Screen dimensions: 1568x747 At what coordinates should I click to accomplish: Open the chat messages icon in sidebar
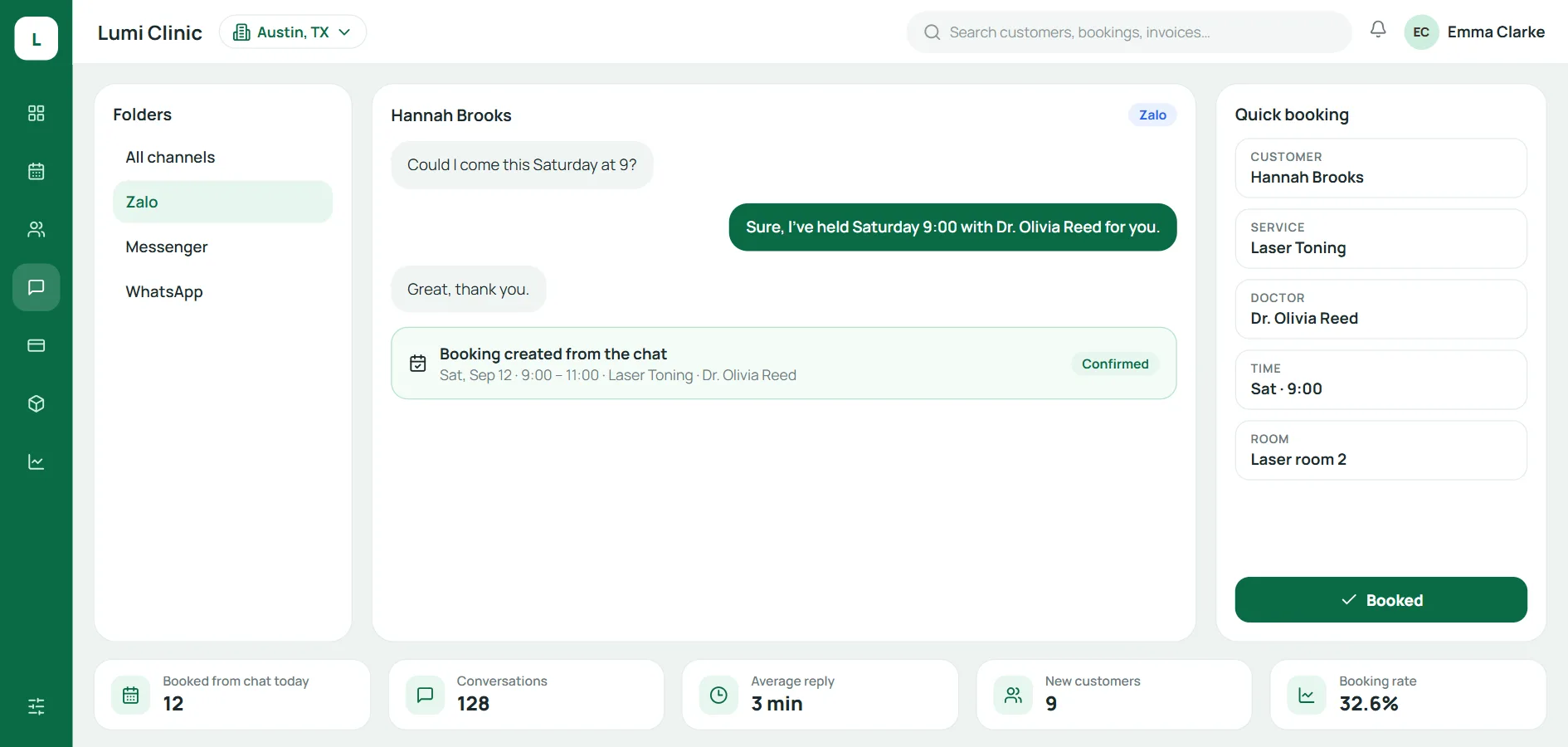click(x=36, y=287)
